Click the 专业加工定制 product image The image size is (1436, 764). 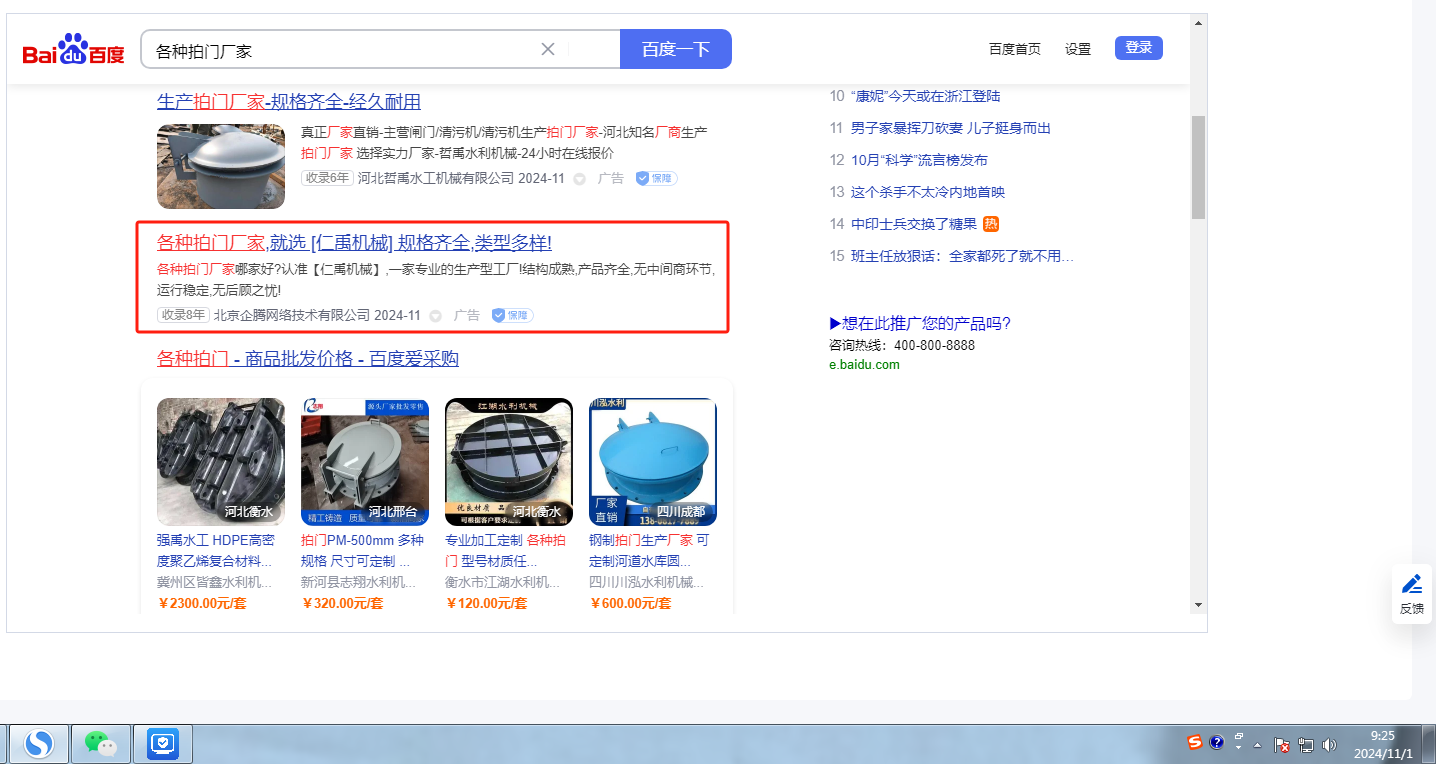[509, 462]
